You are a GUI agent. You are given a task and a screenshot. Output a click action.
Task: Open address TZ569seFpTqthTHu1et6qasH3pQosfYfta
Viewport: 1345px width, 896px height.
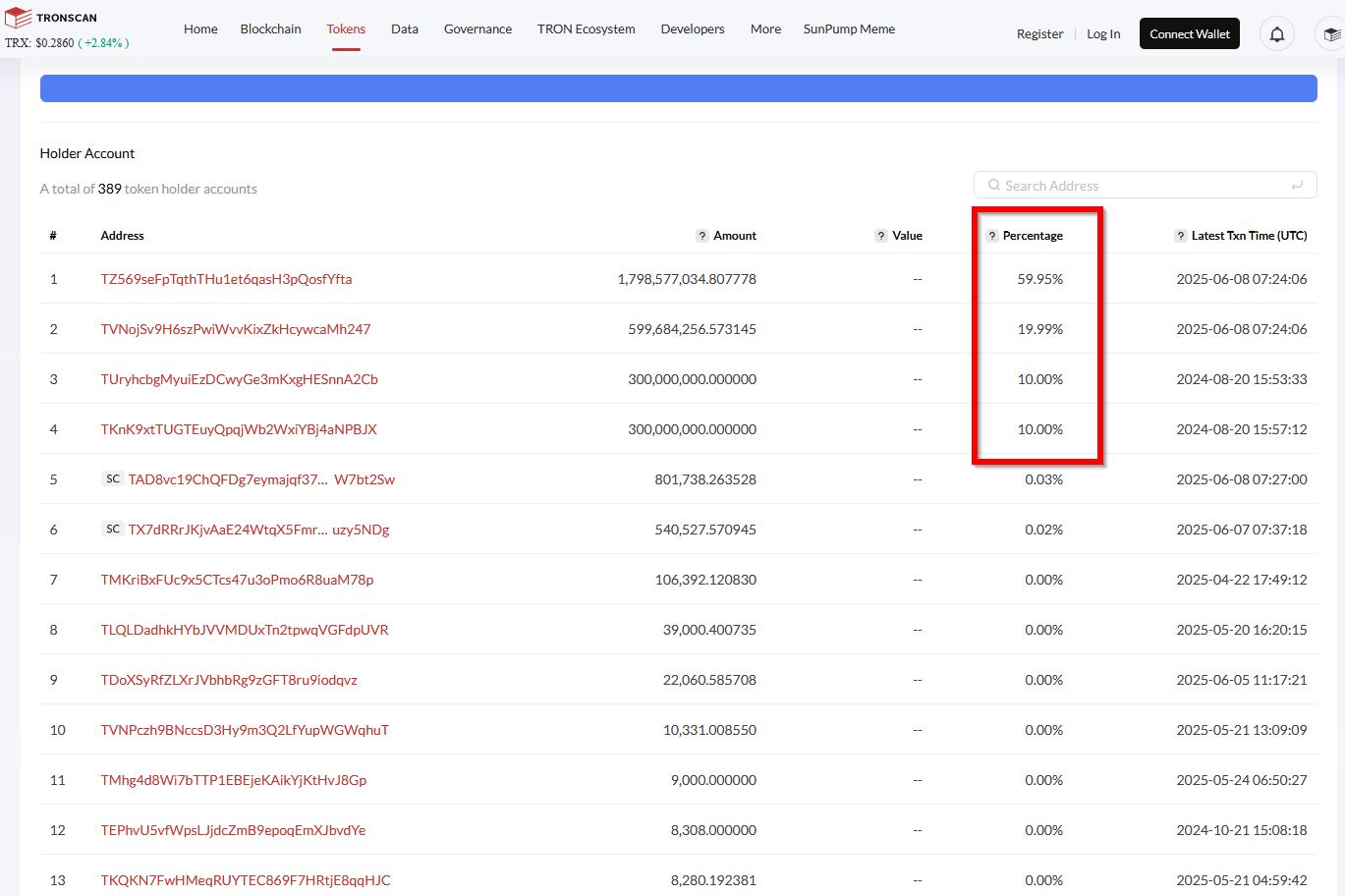pos(226,279)
